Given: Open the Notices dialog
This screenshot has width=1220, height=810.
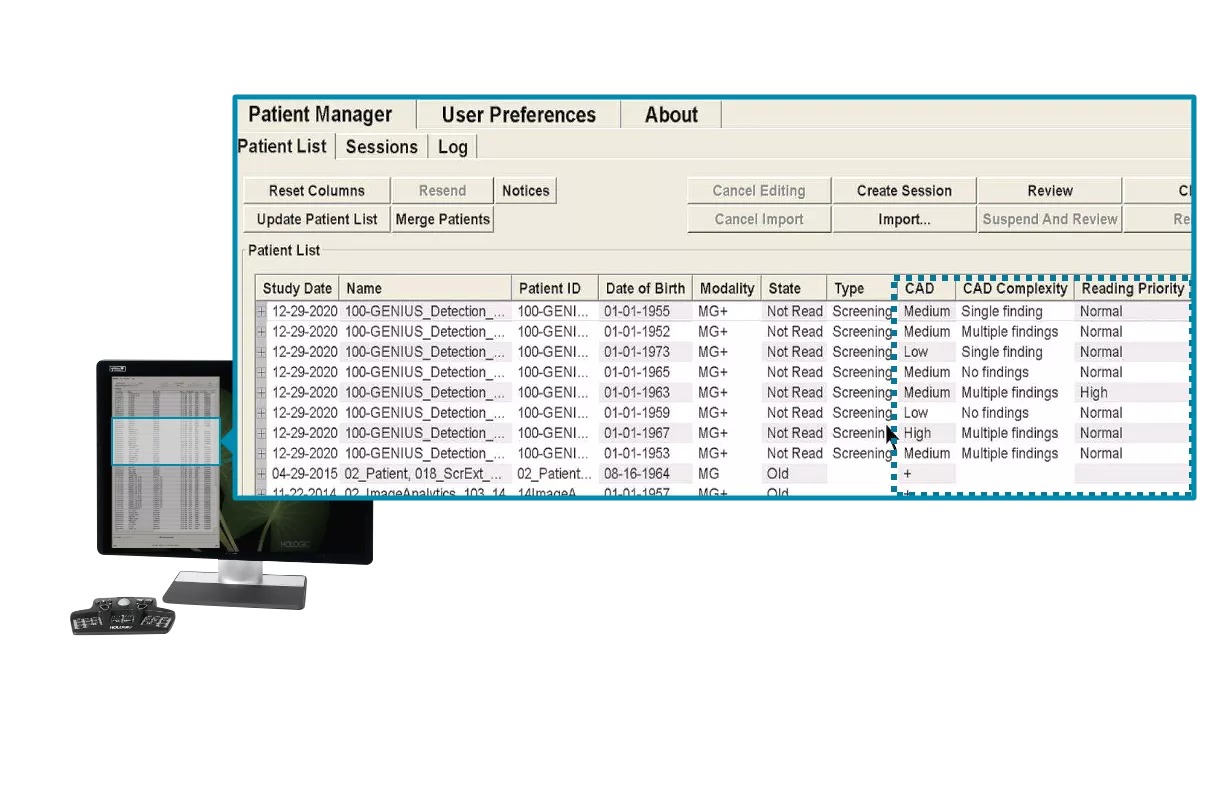Looking at the screenshot, I should pos(525,190).
